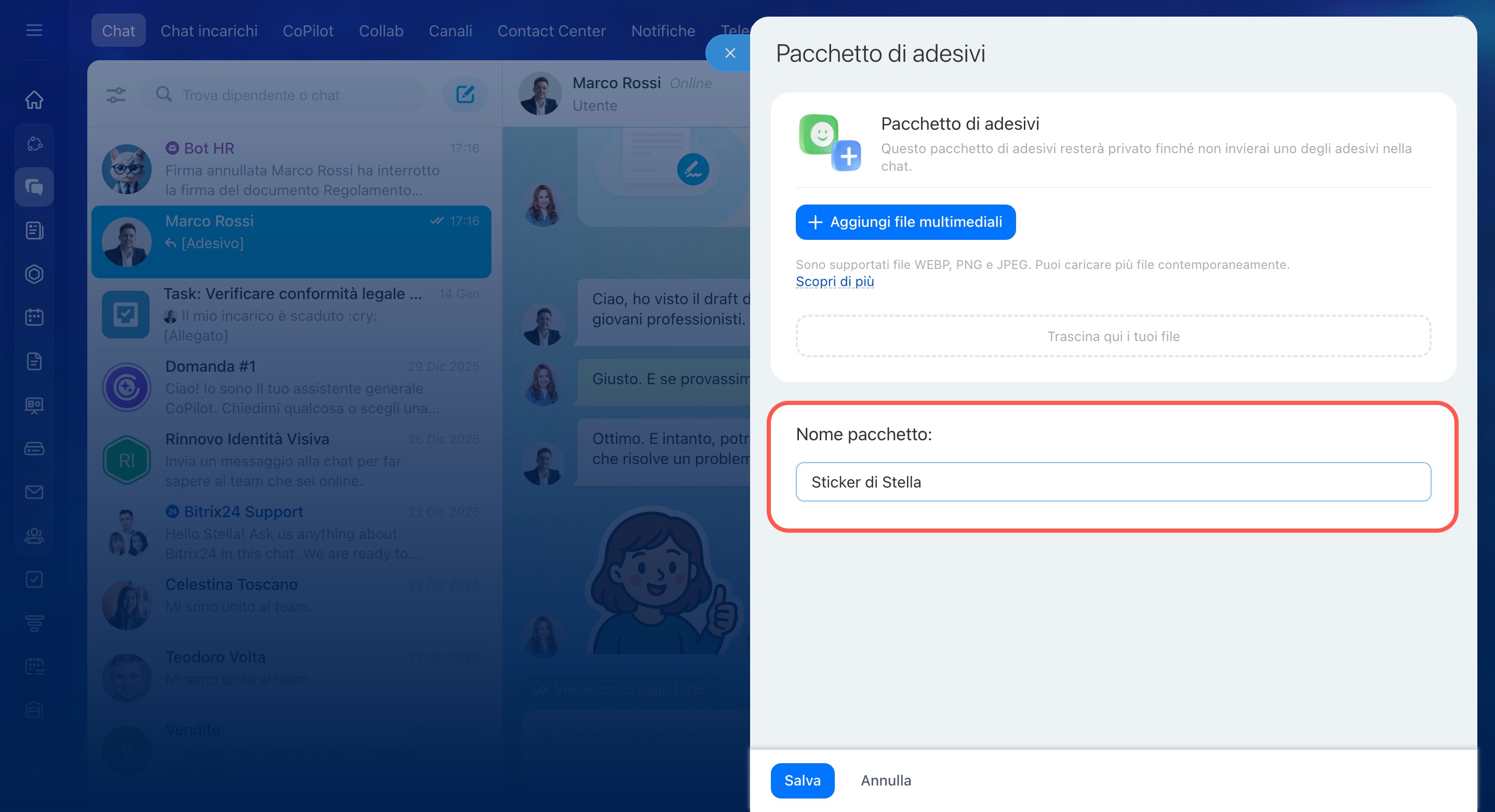Viewport: 1495px width, 812px height.
Task: Open the hamburger main menu
Action: coord(34,30)
